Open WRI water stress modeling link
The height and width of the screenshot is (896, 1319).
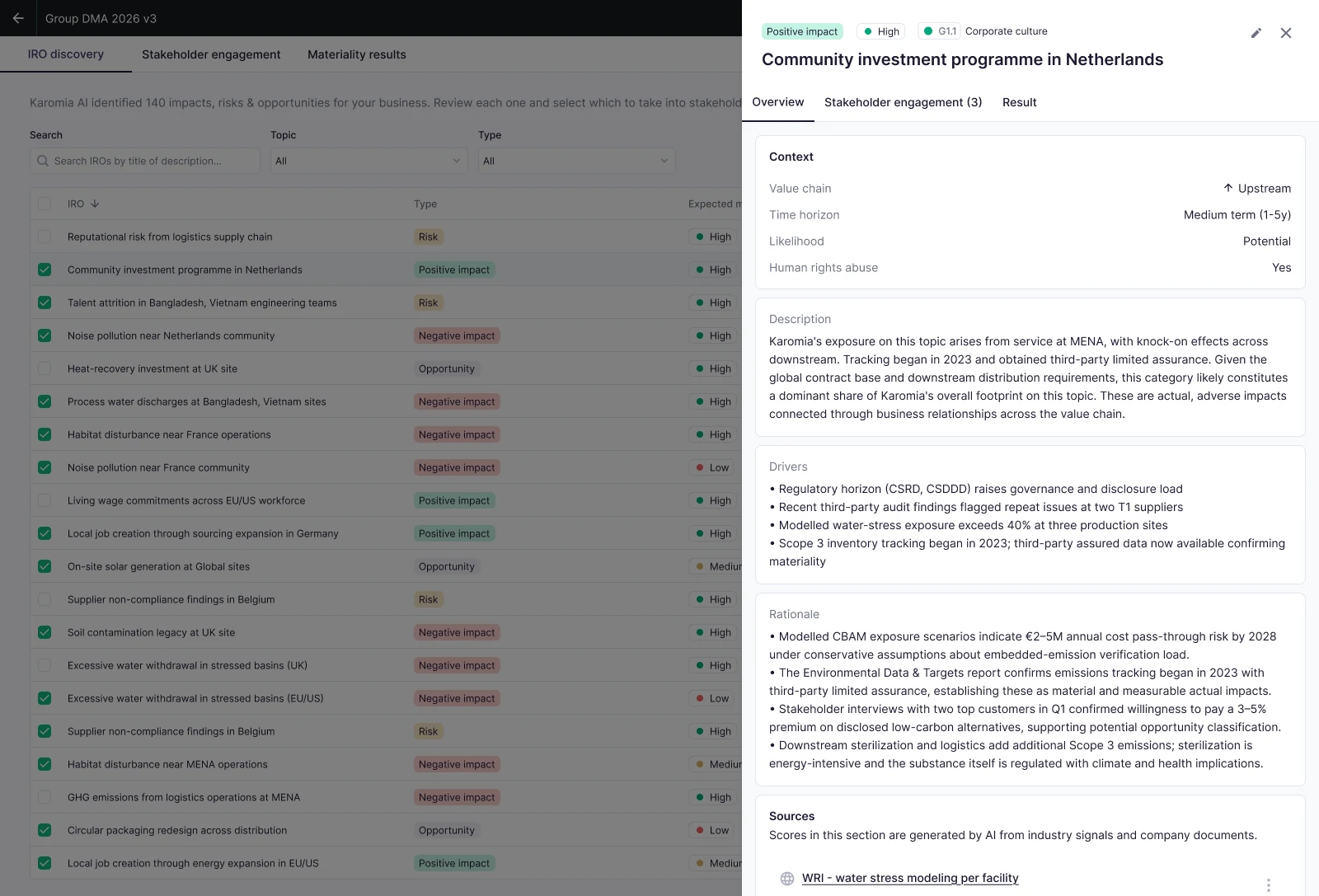click(x=910, y=878)
